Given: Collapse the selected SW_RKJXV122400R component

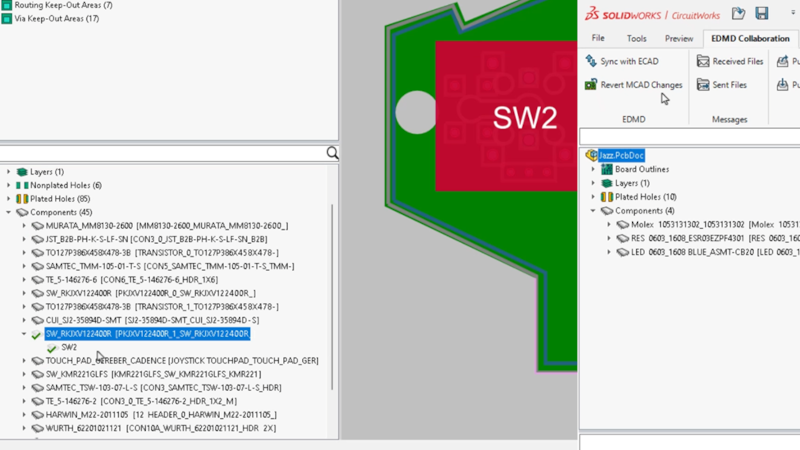Looking at the screenshot, I should tap(24, 334).
